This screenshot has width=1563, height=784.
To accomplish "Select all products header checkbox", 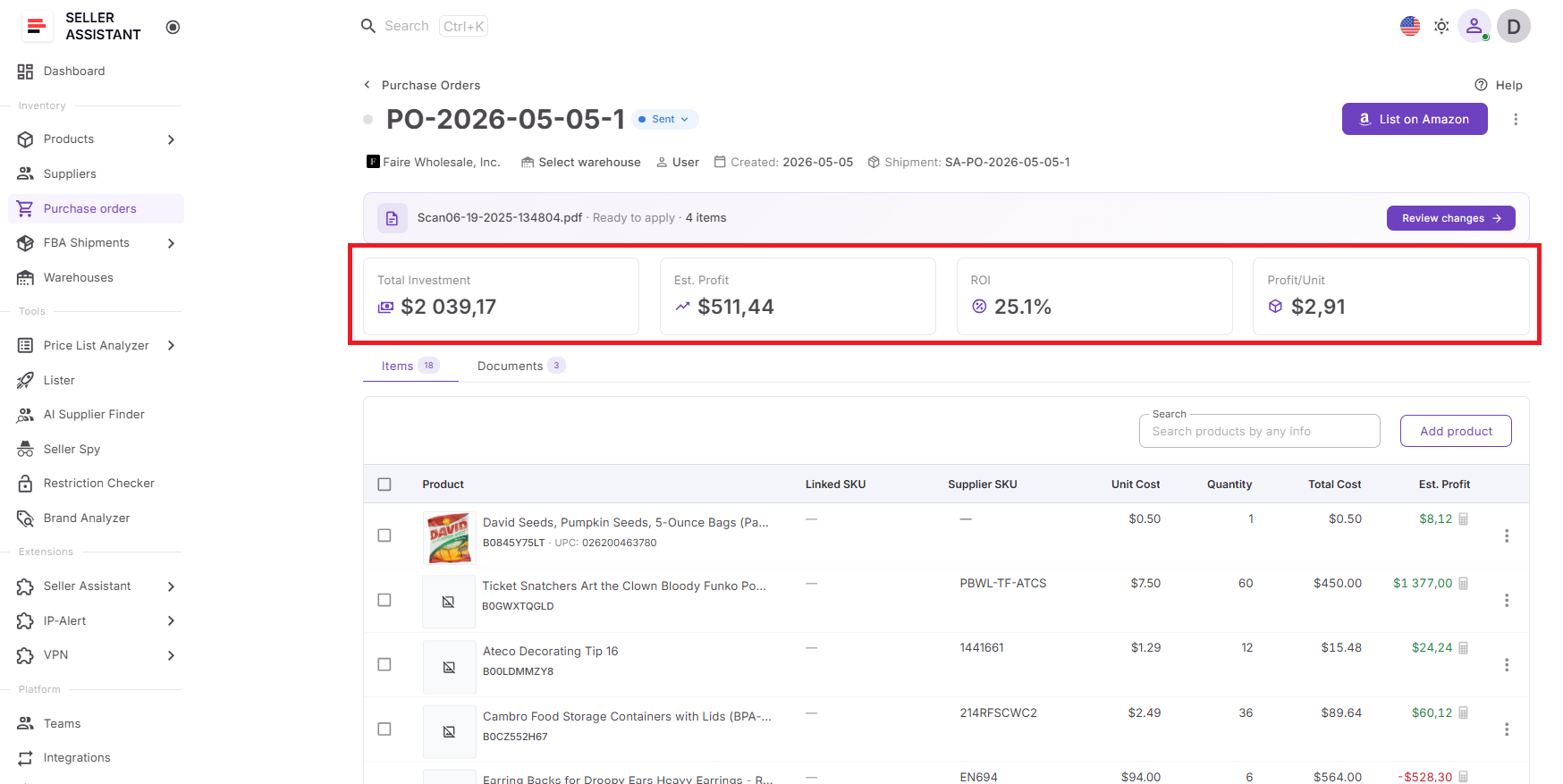I will coord(384,485).
